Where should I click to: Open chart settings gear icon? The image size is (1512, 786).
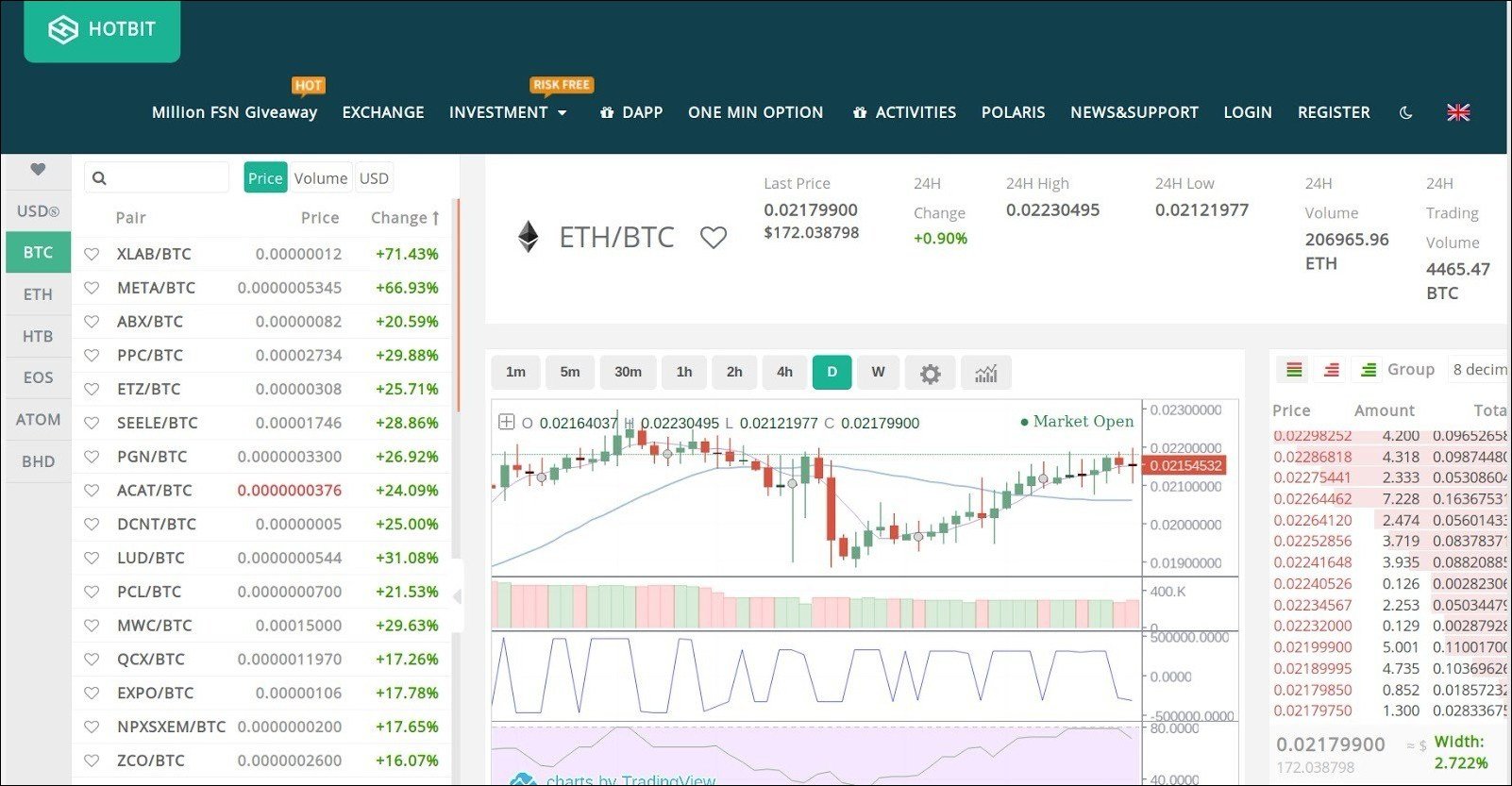click(x=930, y=373)
